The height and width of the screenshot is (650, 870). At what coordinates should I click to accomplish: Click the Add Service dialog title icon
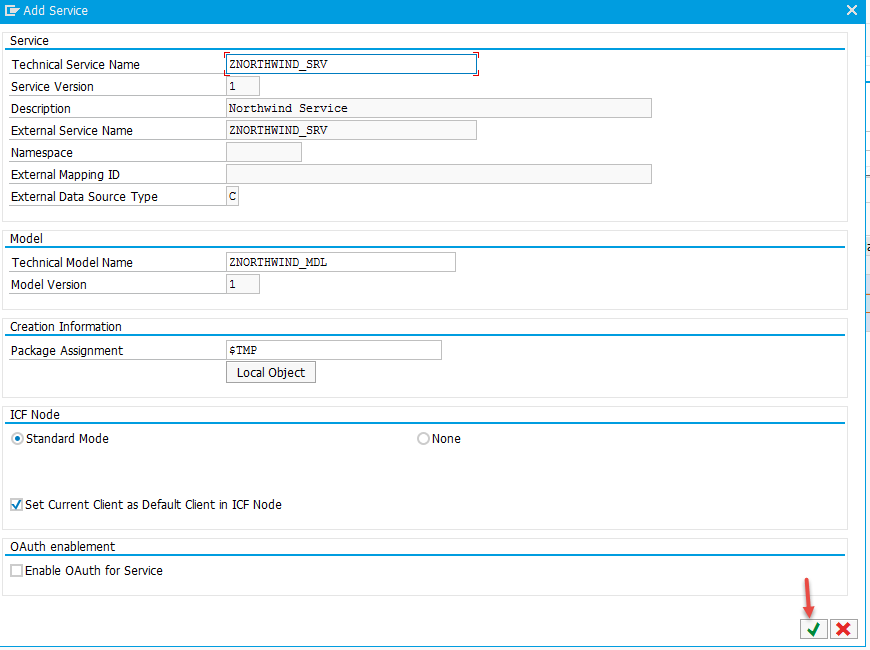tap(12, 11)
